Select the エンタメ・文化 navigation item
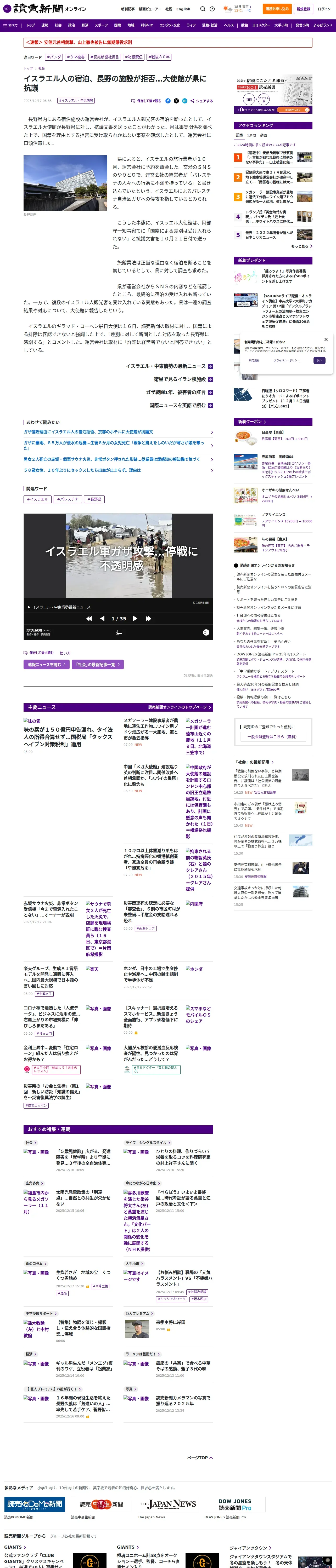 [170, 26]
